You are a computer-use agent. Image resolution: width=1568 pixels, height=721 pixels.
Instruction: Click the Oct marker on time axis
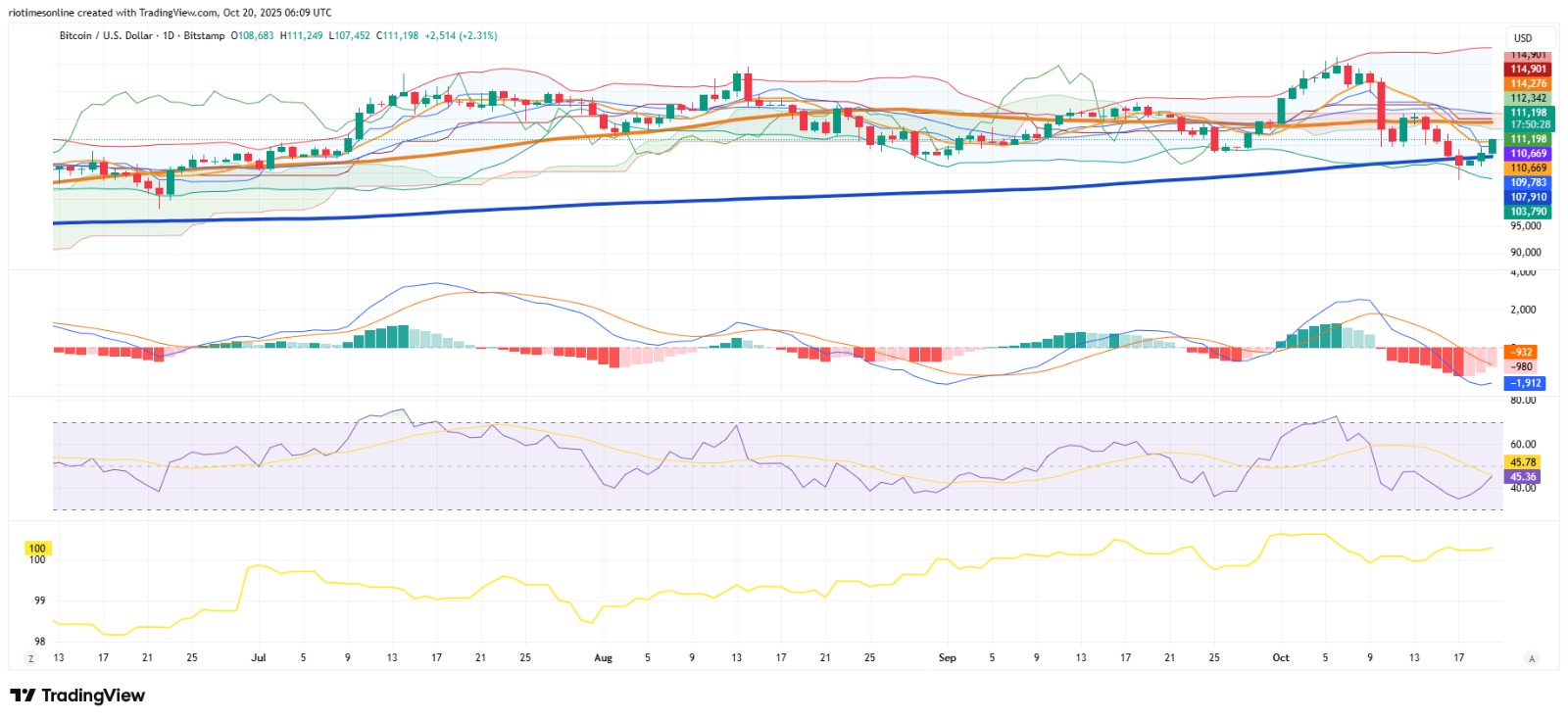(1281, 658)
